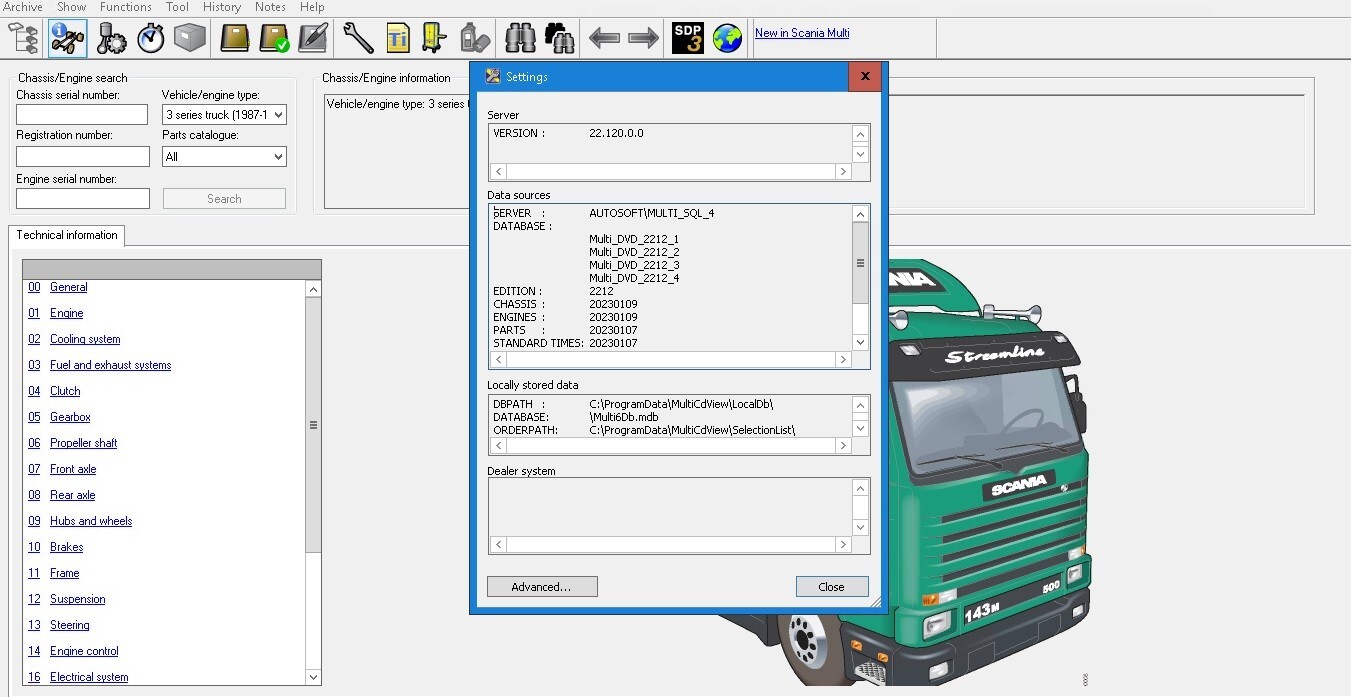Open the Show menu
The image size is (1351, 697).
point(71,7)
